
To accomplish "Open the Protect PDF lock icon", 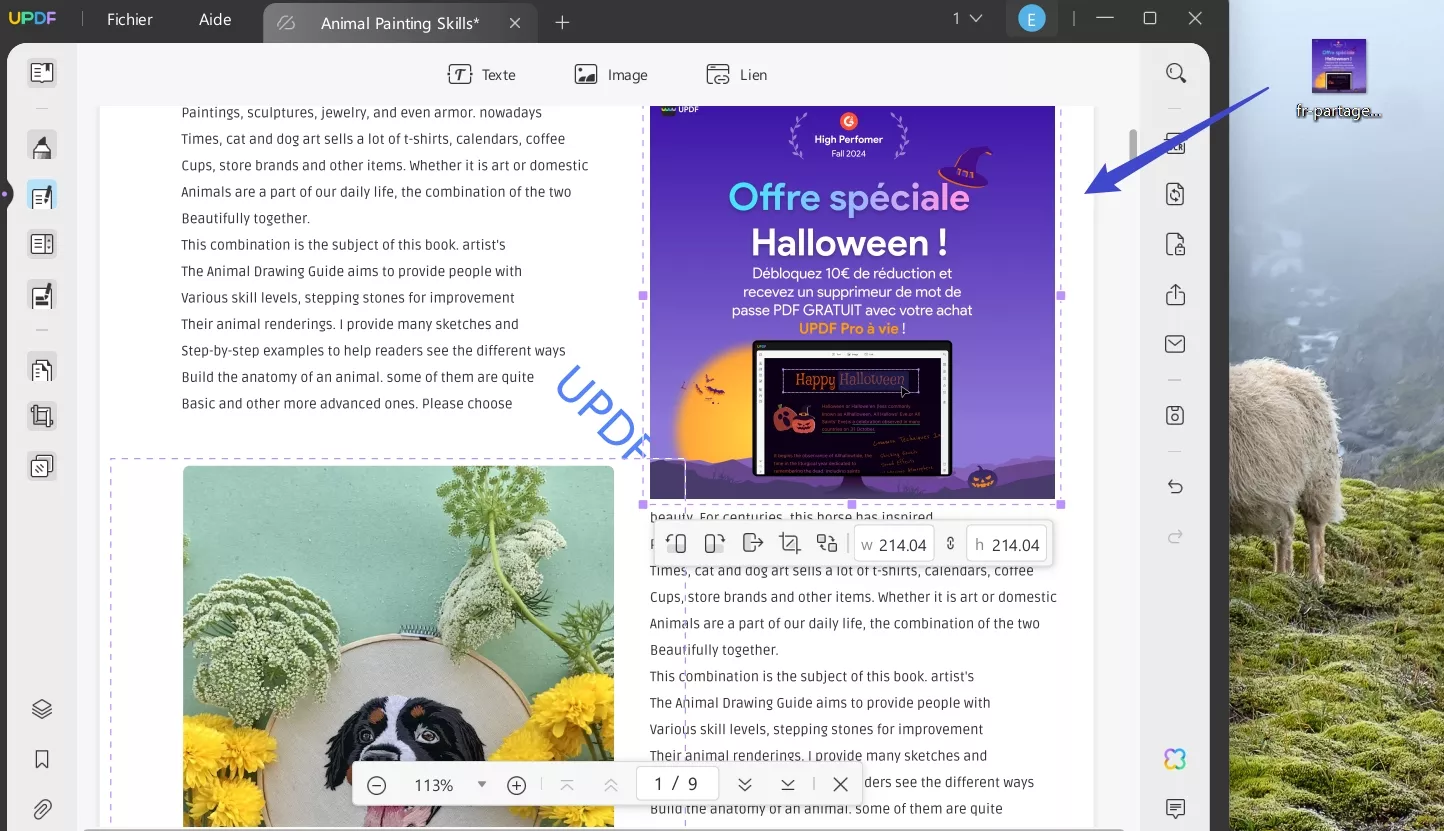I will pyautogui.click(x=1175, y=244).
